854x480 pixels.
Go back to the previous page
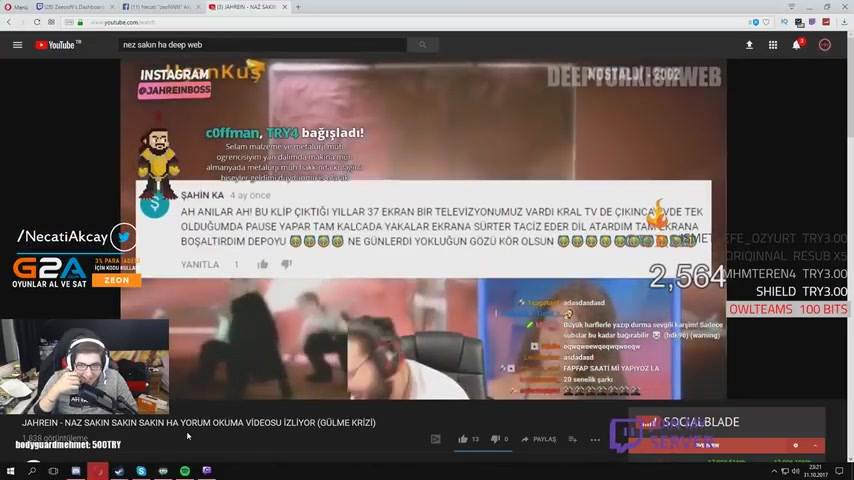click(9, 22)
